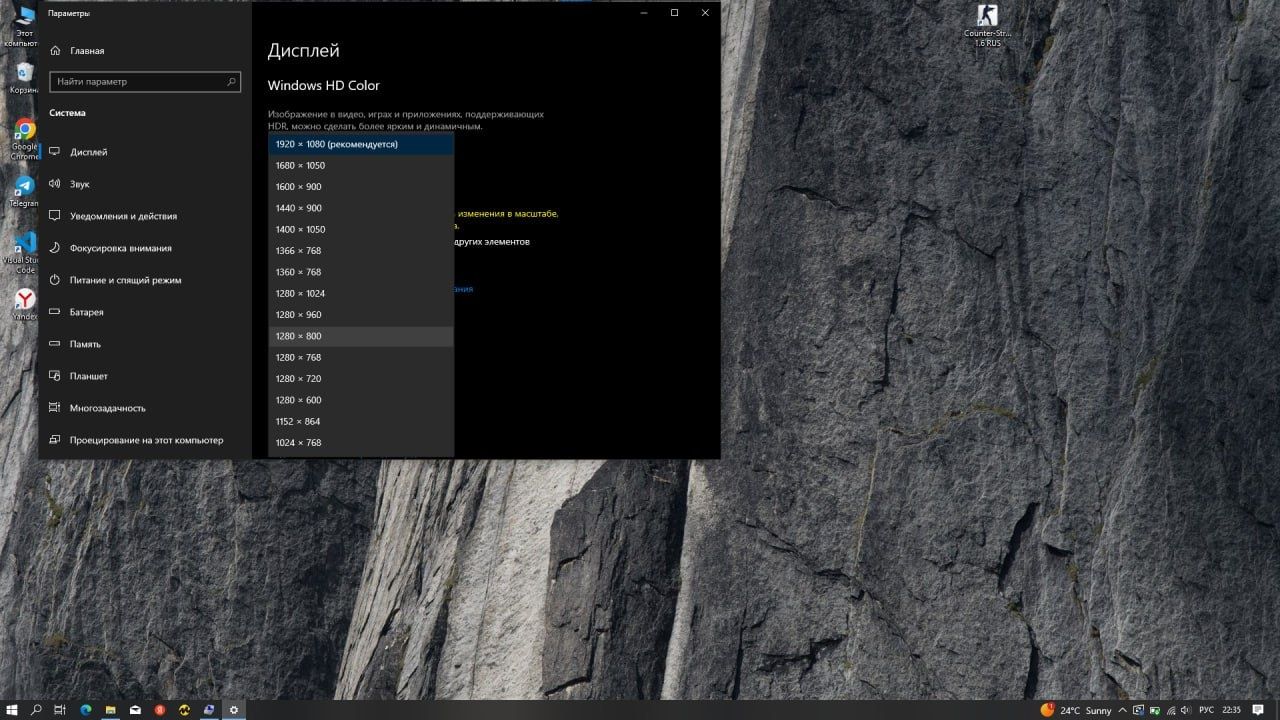This screenshot has width=1280, height=720.
Task: Focus the Найти параметр search field
Action: coord(145,82)
